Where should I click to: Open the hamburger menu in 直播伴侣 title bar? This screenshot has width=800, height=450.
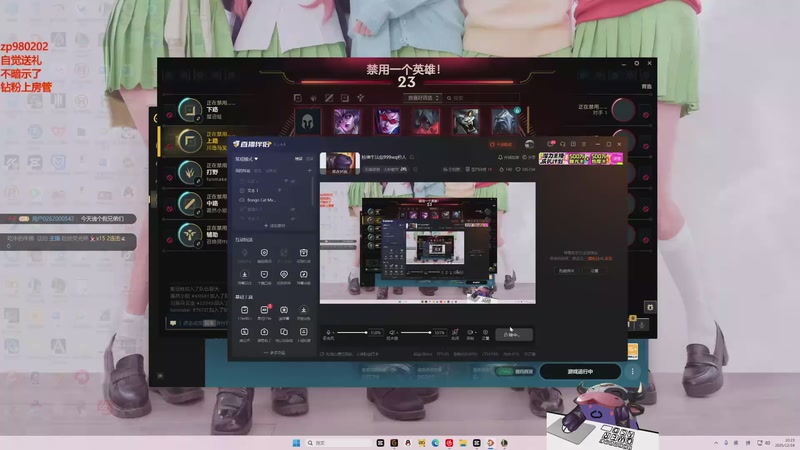[x=584, y=144]
